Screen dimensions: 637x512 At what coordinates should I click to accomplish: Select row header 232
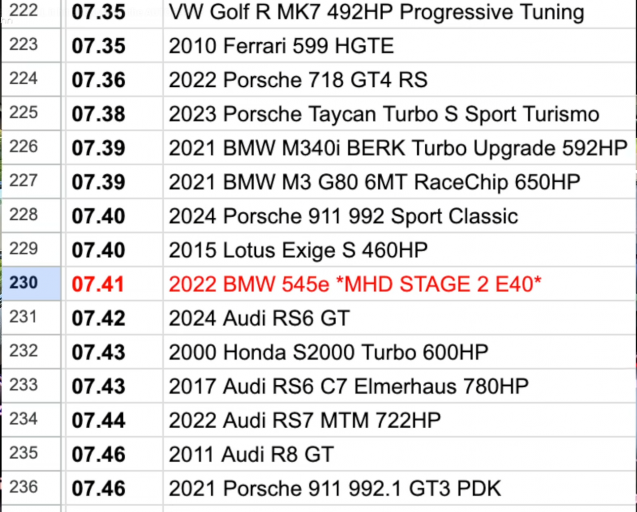click(31, 352)
